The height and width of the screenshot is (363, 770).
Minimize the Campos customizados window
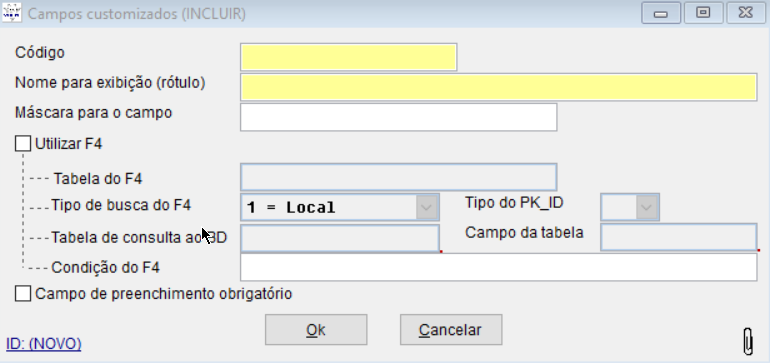coord(660,13)
